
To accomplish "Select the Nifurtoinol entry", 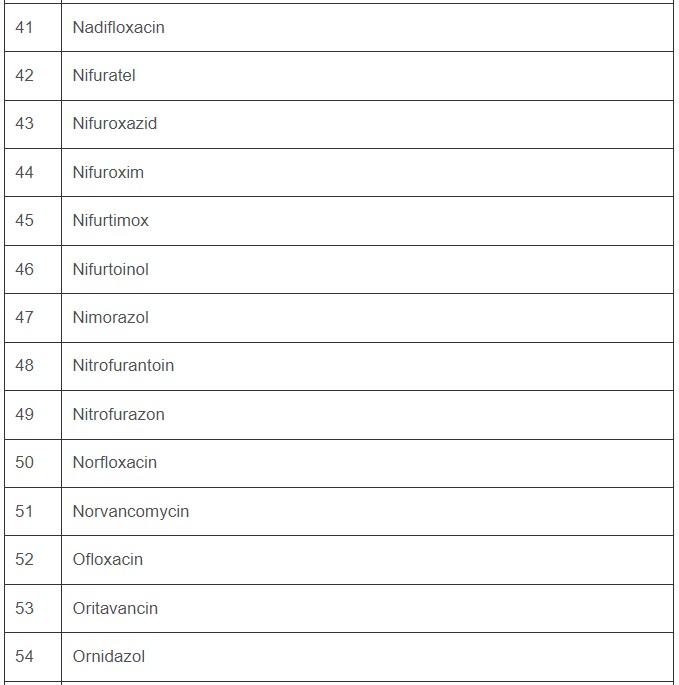I will coord(110,269).
